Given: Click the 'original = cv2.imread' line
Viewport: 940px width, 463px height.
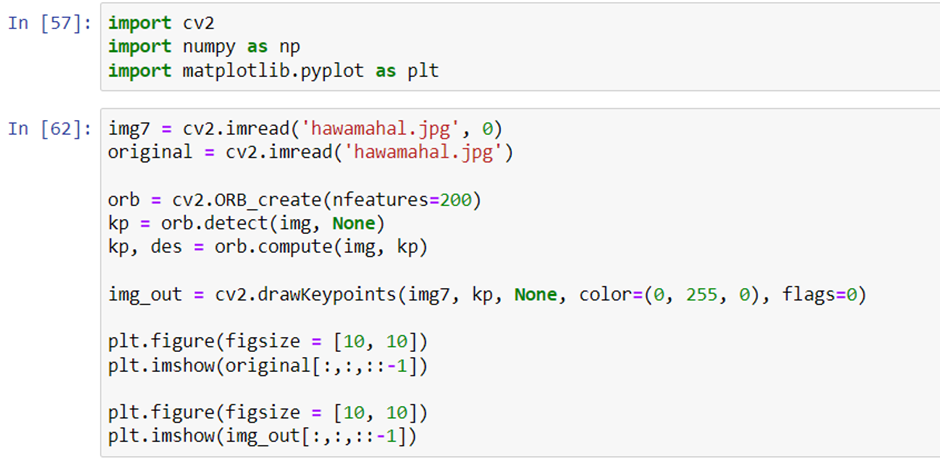Looking at the screenshot, I should pos(311,152).
